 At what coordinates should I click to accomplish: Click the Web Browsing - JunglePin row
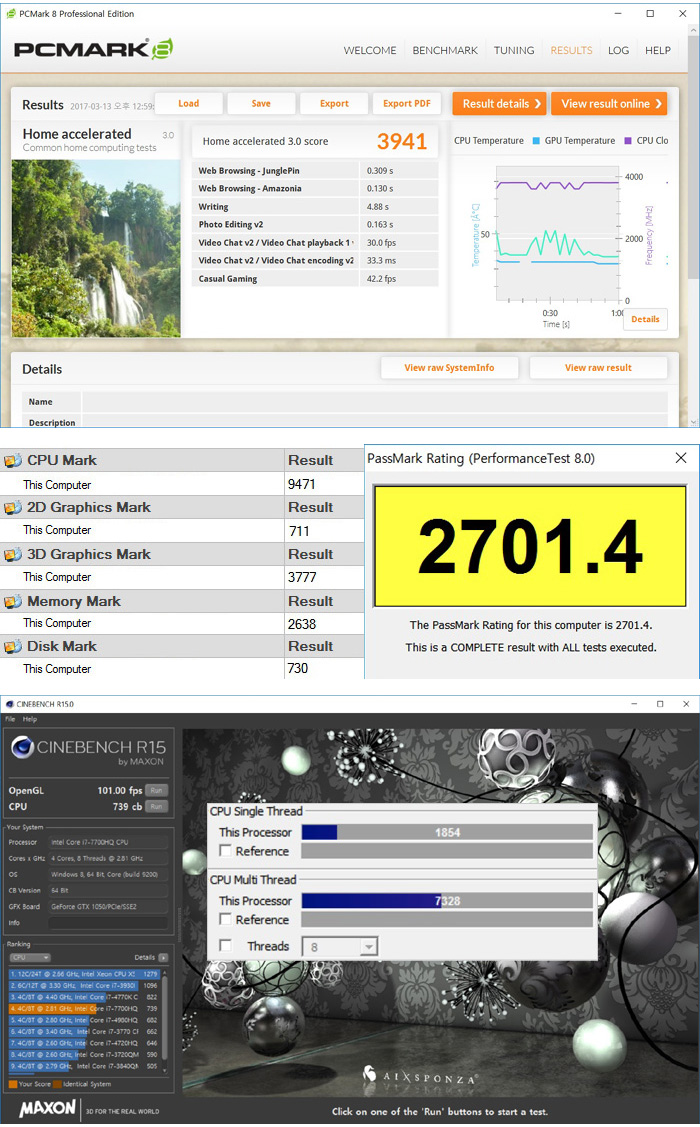[315, 170]
